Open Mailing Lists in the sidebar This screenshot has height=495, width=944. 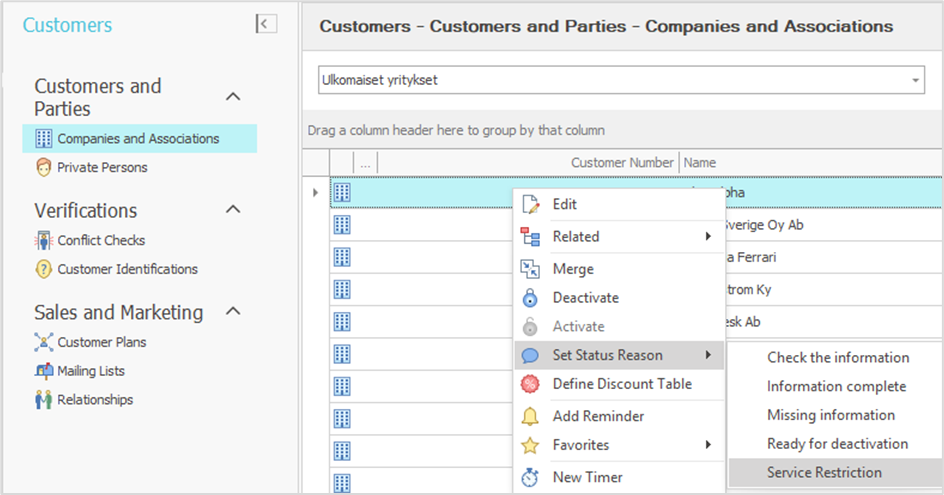[x=91, y=371]
